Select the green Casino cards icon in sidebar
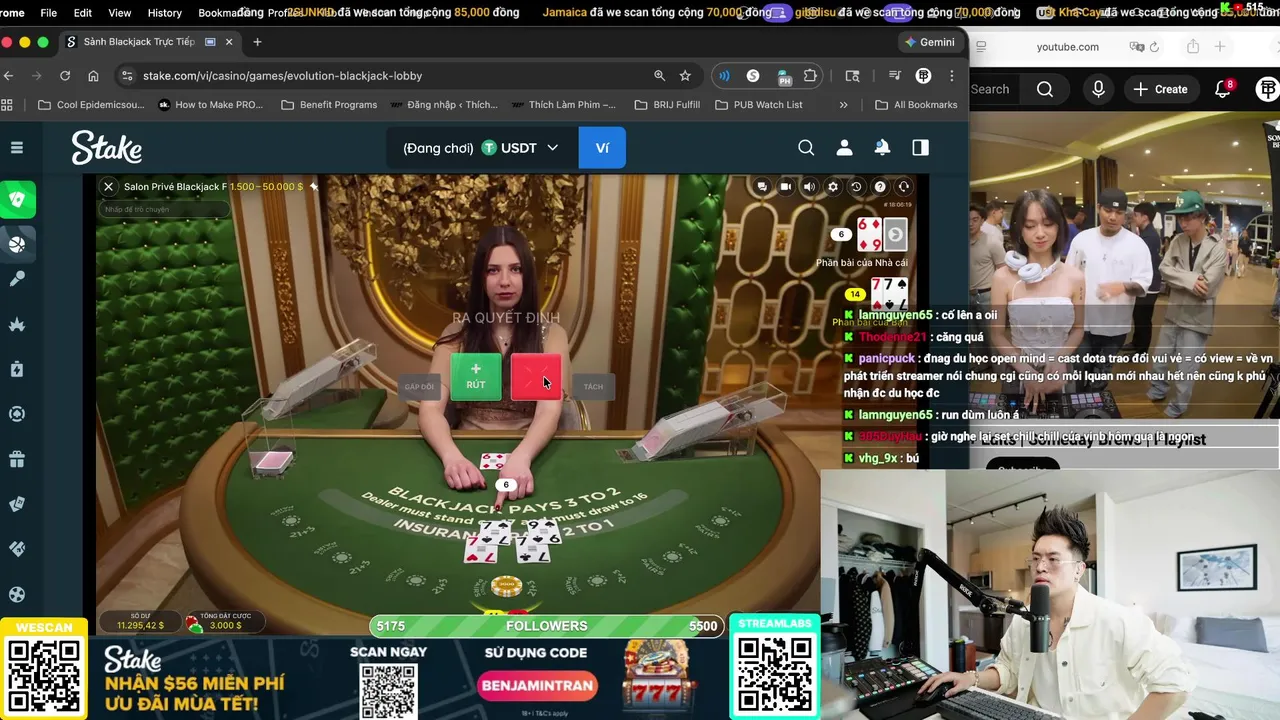 pyautogui.click(x=17, y=199)
